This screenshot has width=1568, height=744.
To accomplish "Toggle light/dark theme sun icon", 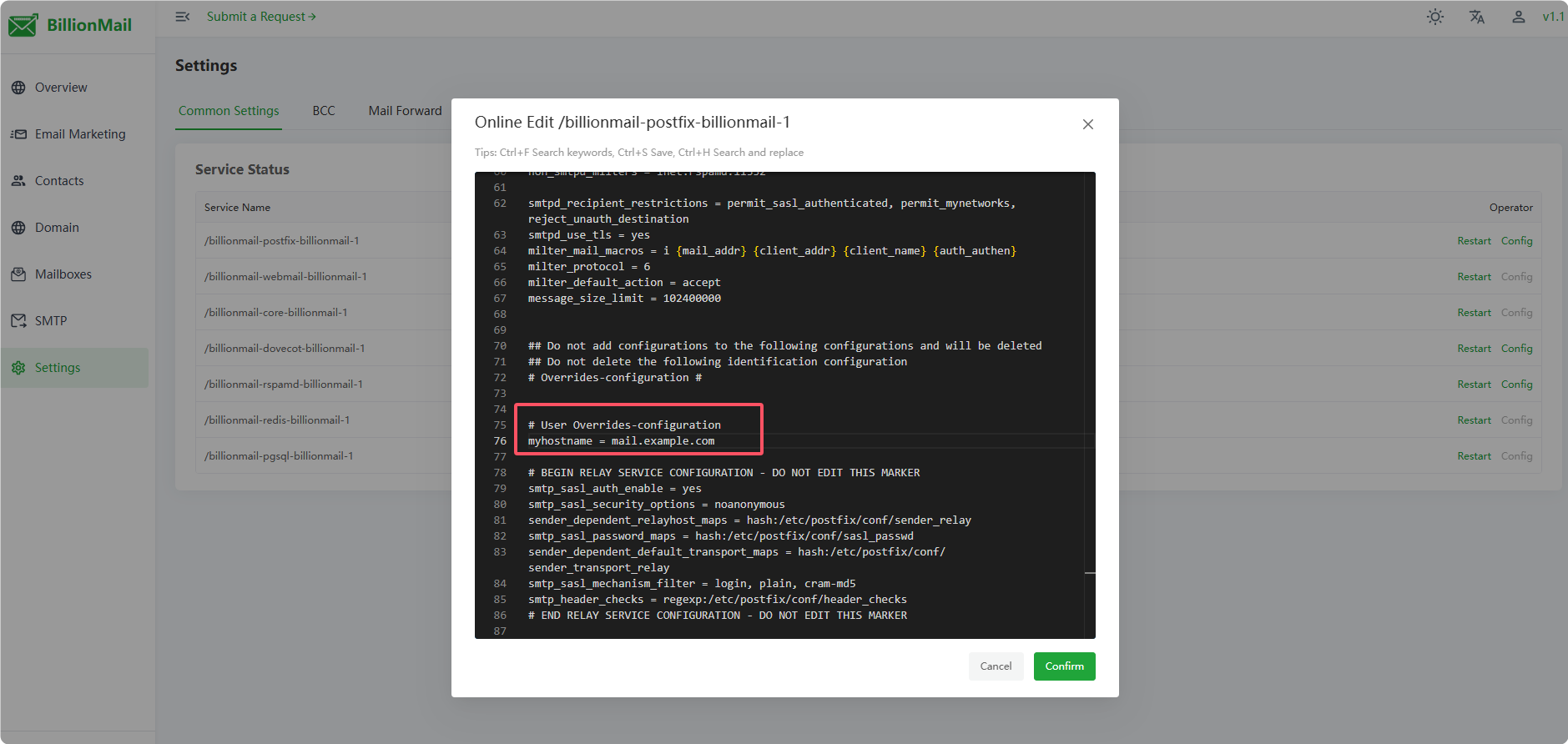I will 1435,17.
